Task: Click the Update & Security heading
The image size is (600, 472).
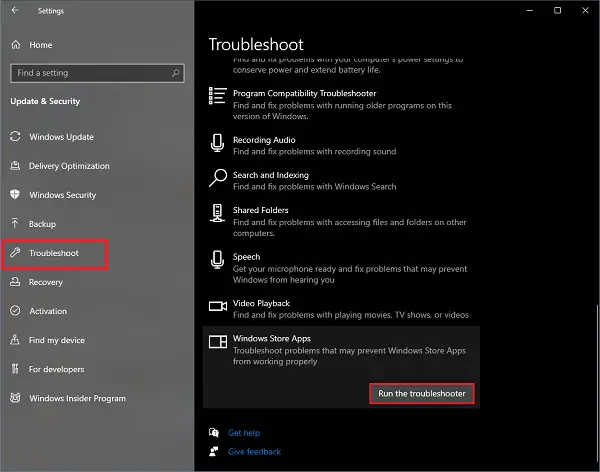Action: tap(45, 101)
